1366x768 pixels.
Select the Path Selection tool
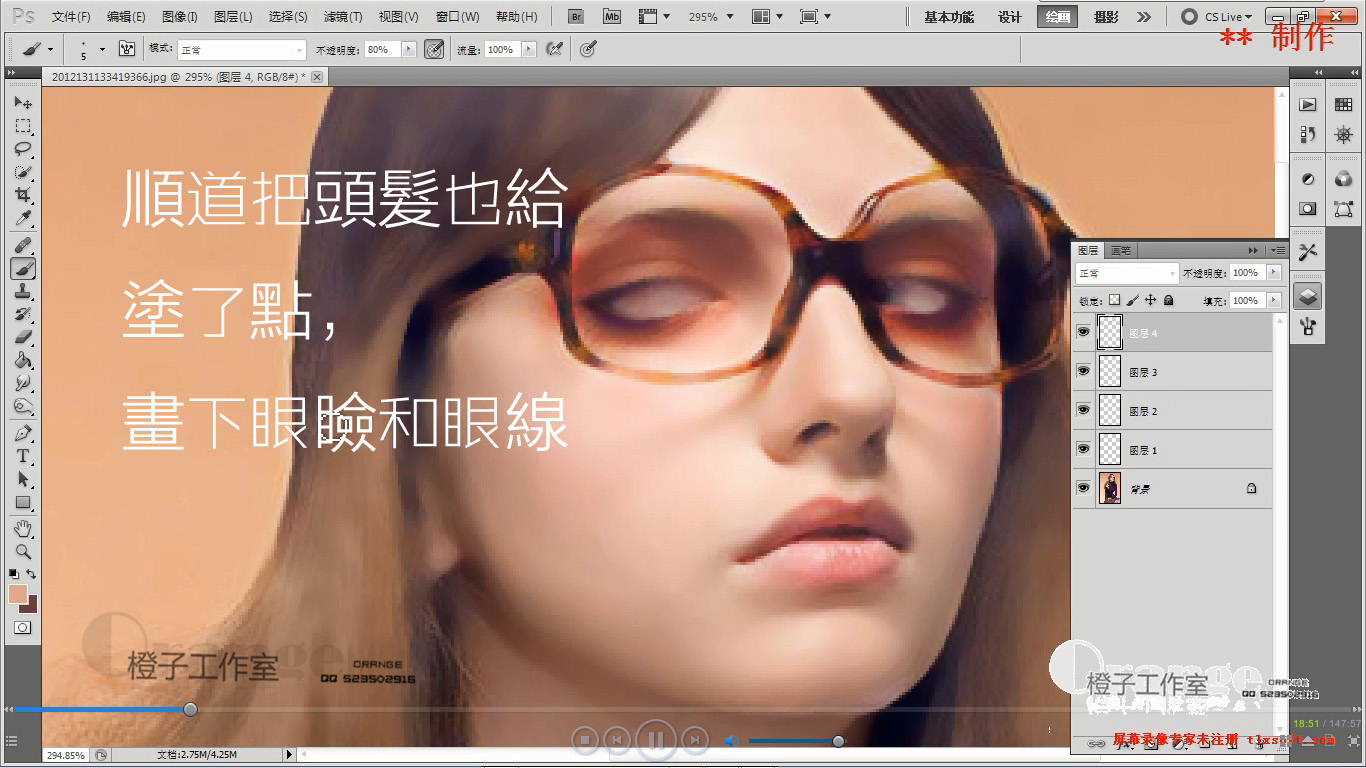coord(23,480)
